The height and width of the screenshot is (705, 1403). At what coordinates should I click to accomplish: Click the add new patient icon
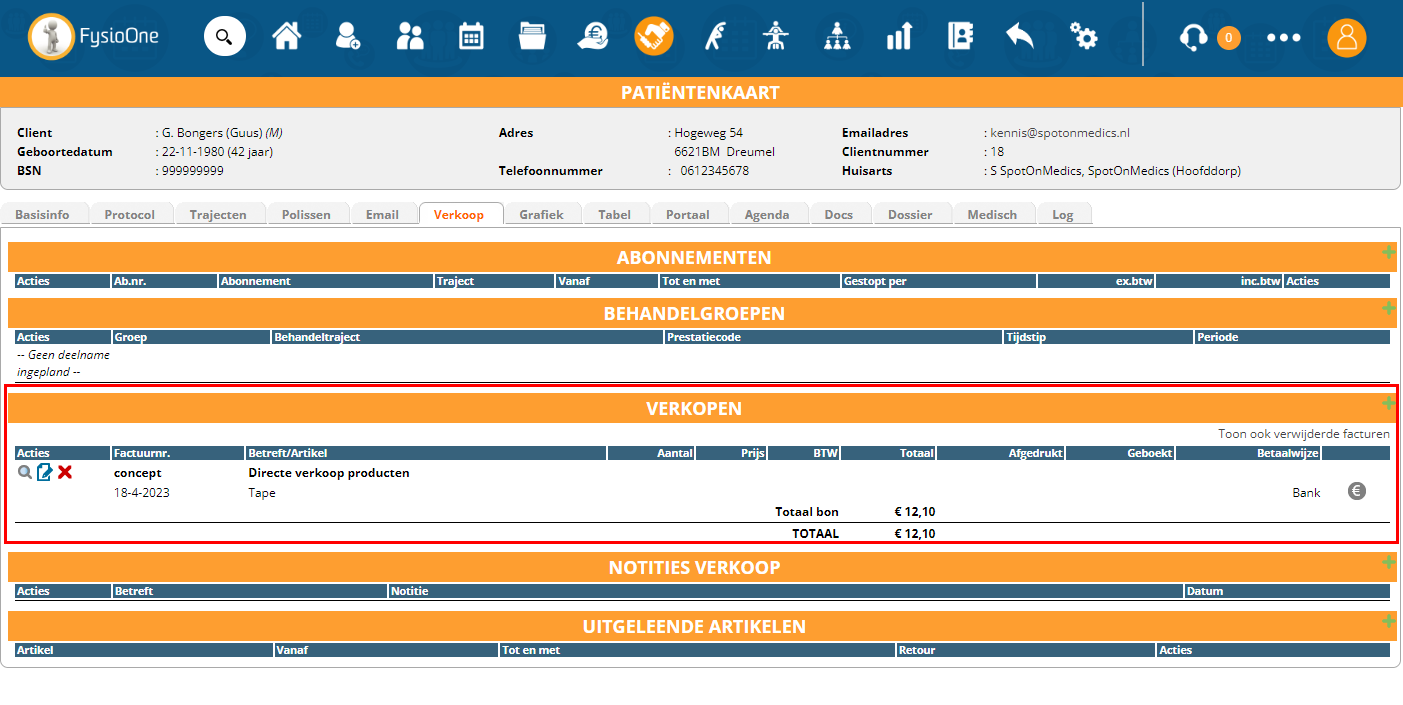[348, 38]
